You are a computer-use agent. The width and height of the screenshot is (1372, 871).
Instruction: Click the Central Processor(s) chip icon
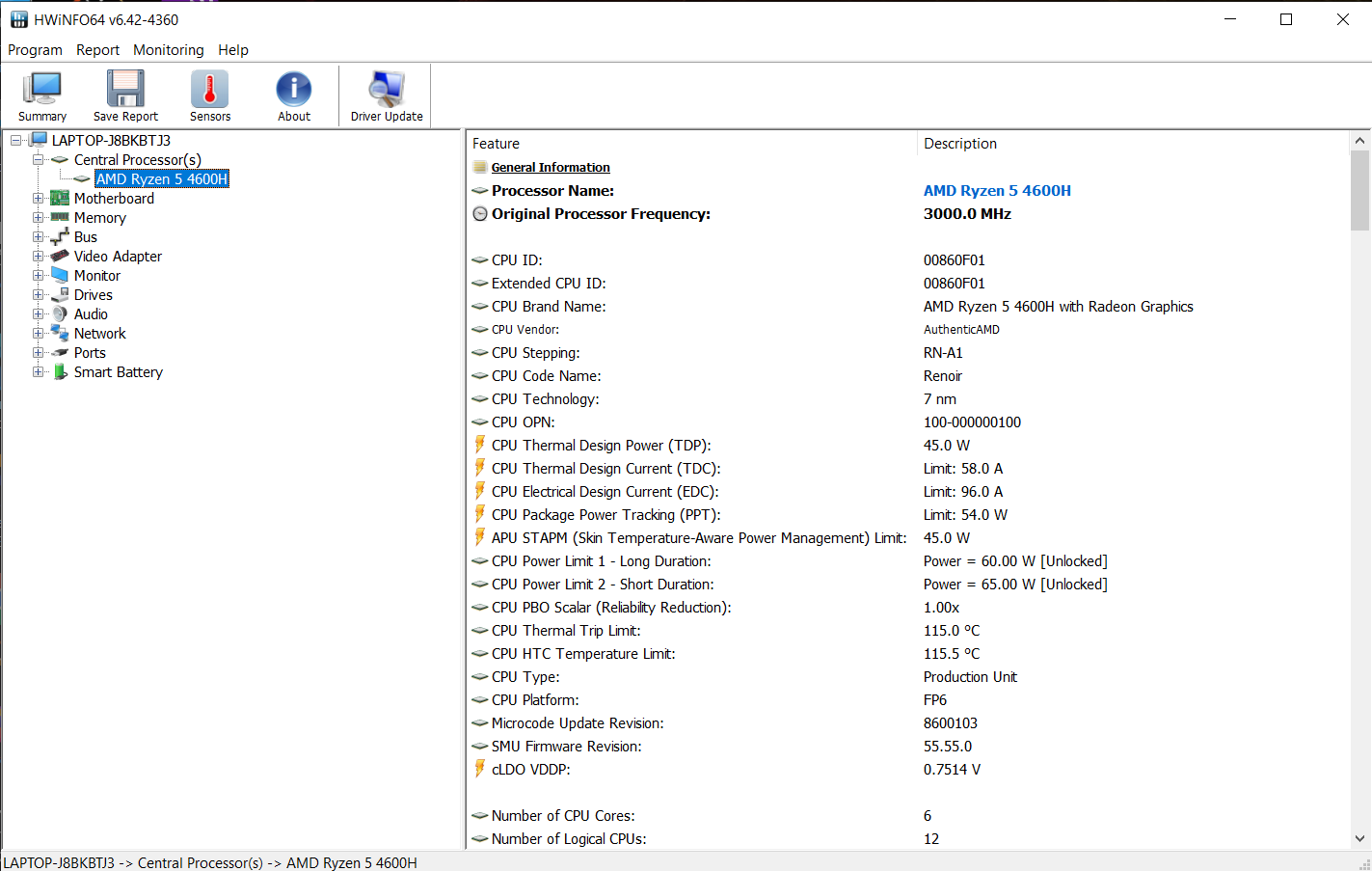[60, 159]
